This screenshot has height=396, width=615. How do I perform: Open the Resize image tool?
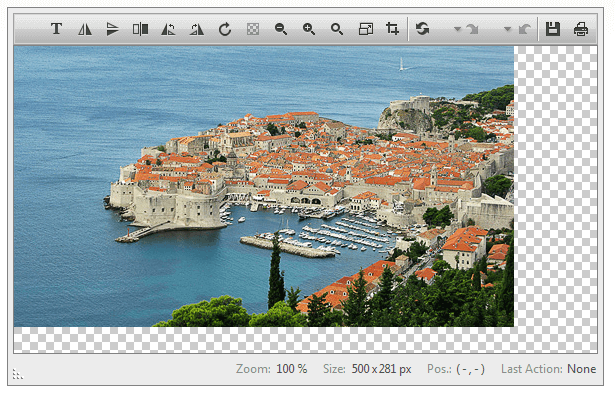click(366, 29)
